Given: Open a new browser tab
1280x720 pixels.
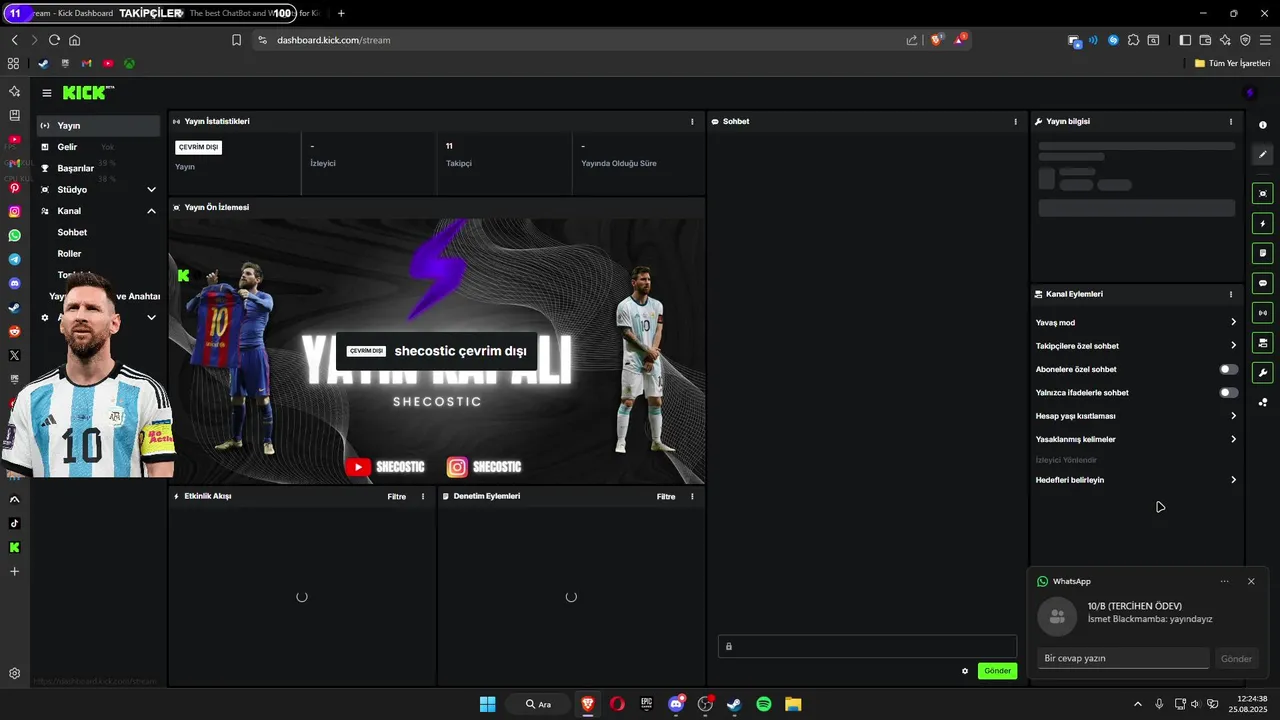Looking at the screenshot, I should click(x=341, y=13).
